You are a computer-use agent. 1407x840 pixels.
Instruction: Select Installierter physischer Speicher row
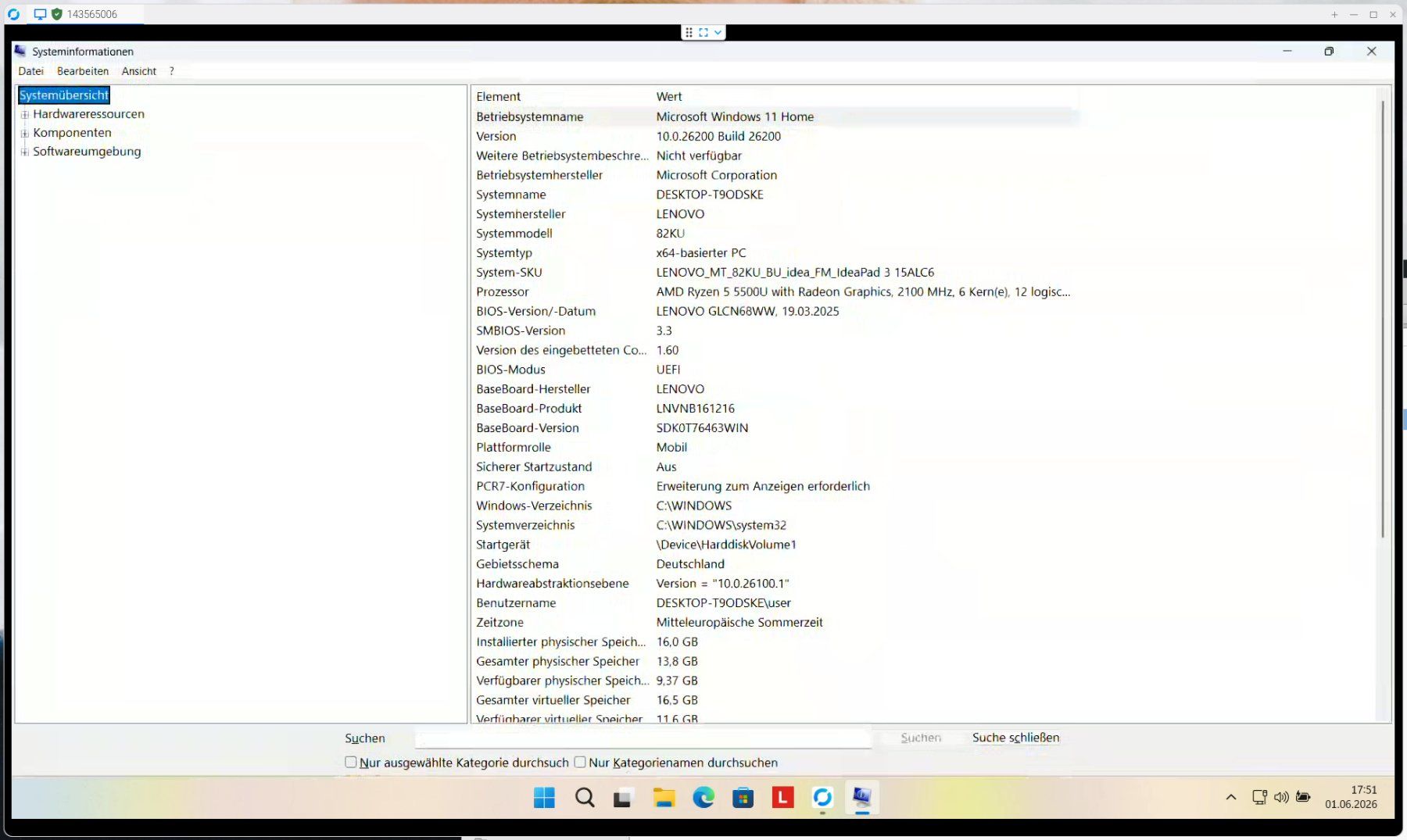pyautogui.click(x=775, y=642)
